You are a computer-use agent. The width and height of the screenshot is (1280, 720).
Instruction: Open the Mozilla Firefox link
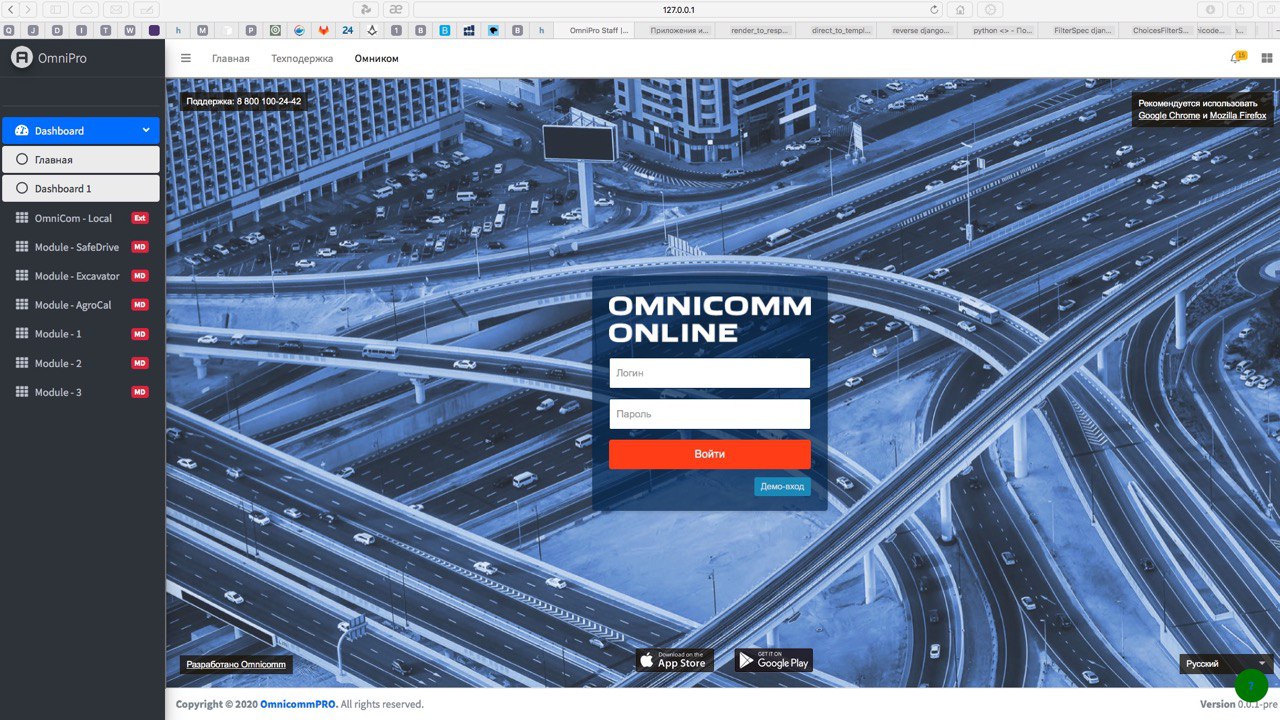click(x=1238, y=116)
